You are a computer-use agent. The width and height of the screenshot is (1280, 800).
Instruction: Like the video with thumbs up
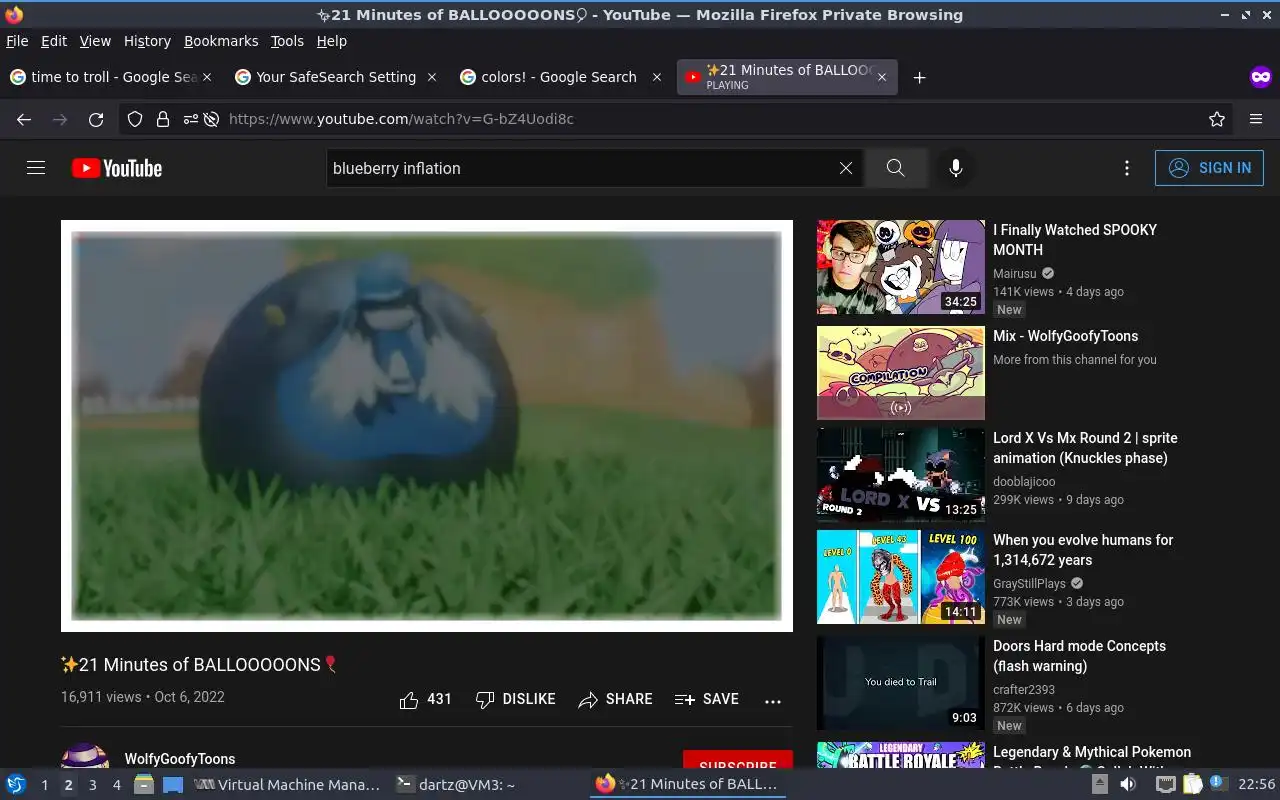(x=425, y=700)
